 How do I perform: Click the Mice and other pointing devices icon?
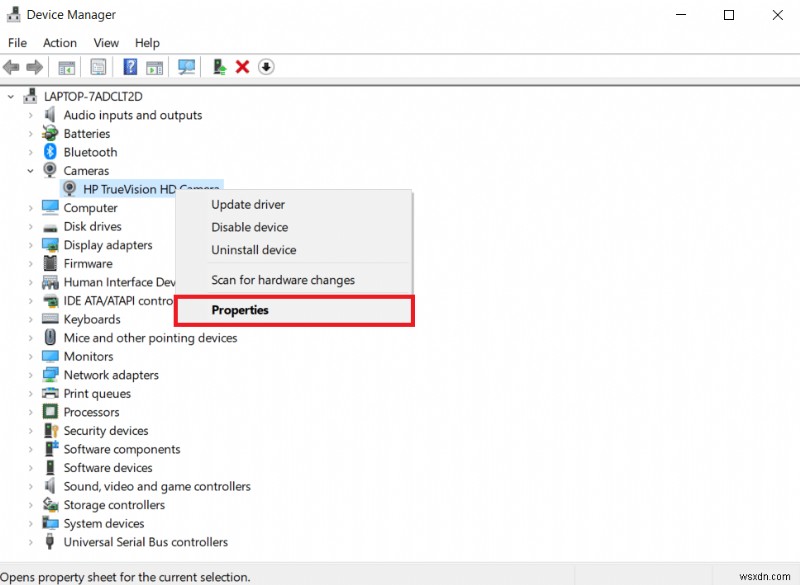[50, 337]
